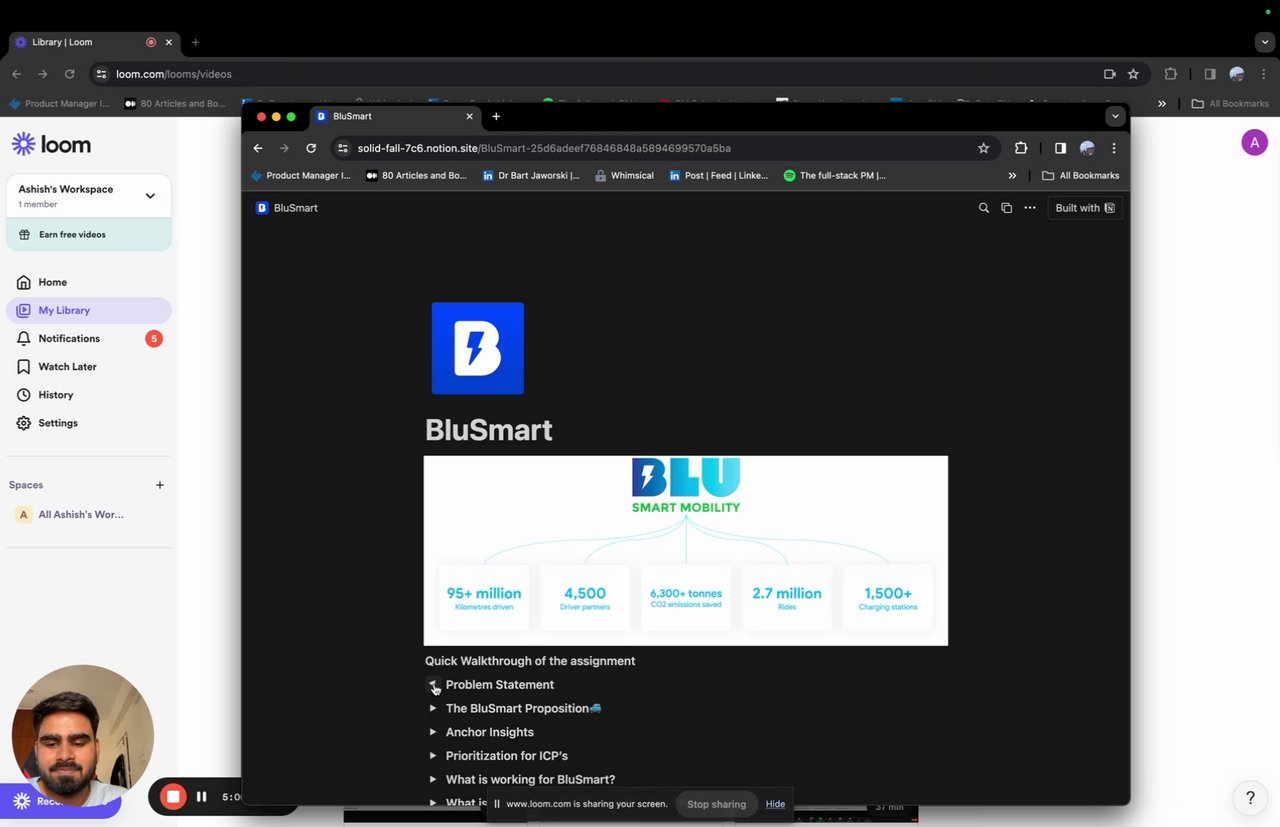
Task: Click the Chrome profile avatar in BluSmart window
Action: click(x=1087, y=148)
